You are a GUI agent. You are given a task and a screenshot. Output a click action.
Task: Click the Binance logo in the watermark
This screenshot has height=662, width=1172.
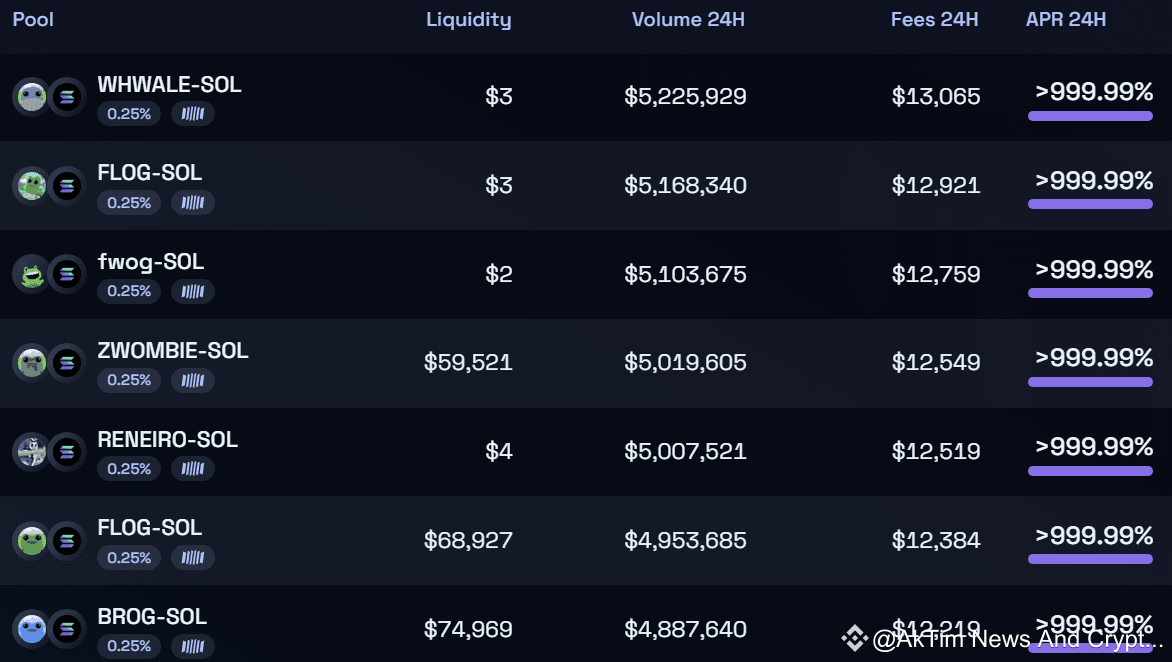(x=854, y=638)
